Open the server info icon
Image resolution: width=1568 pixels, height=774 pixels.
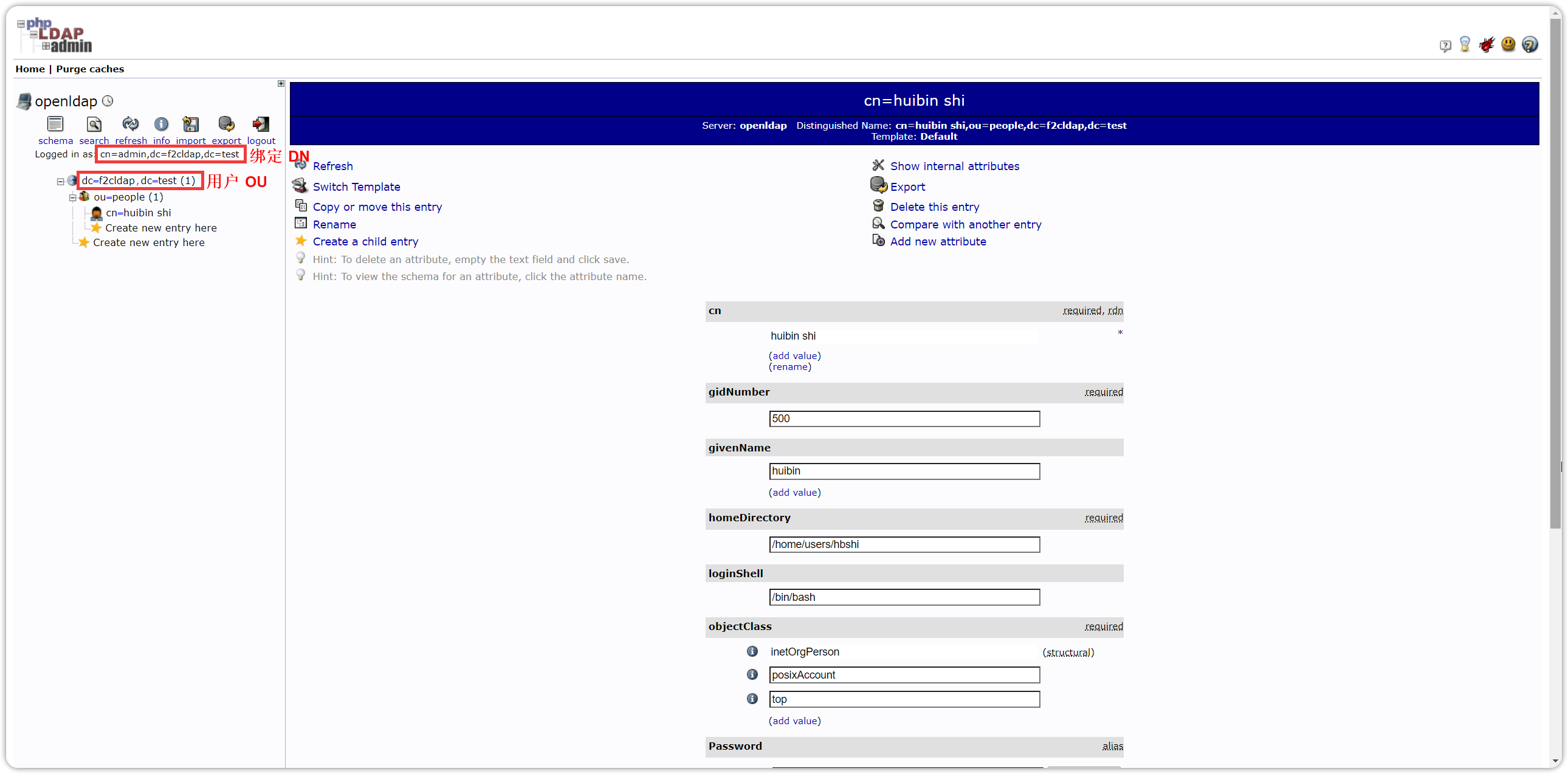[x=161, y=124]
